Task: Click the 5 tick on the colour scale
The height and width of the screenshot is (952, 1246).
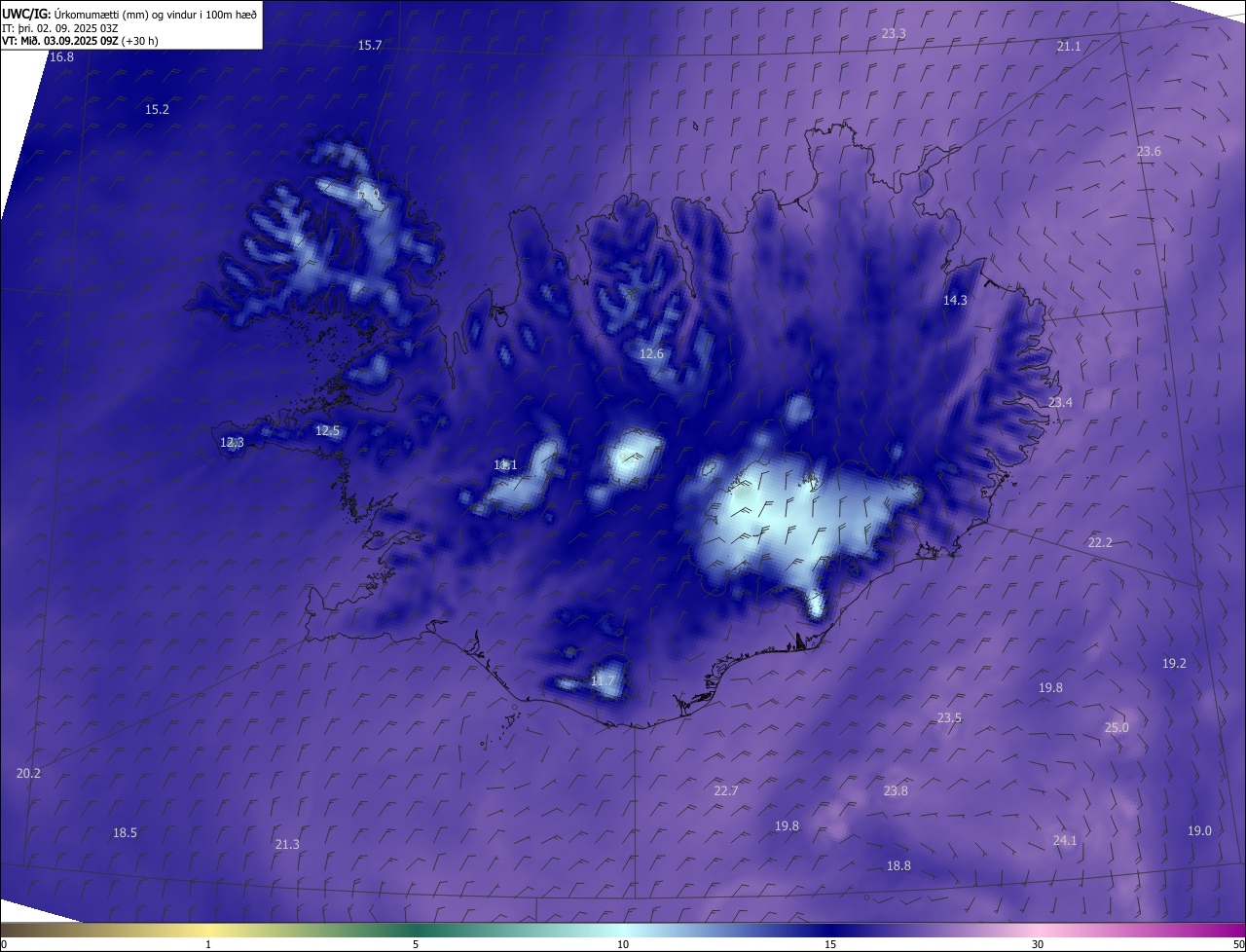Action: click(416, 945)
